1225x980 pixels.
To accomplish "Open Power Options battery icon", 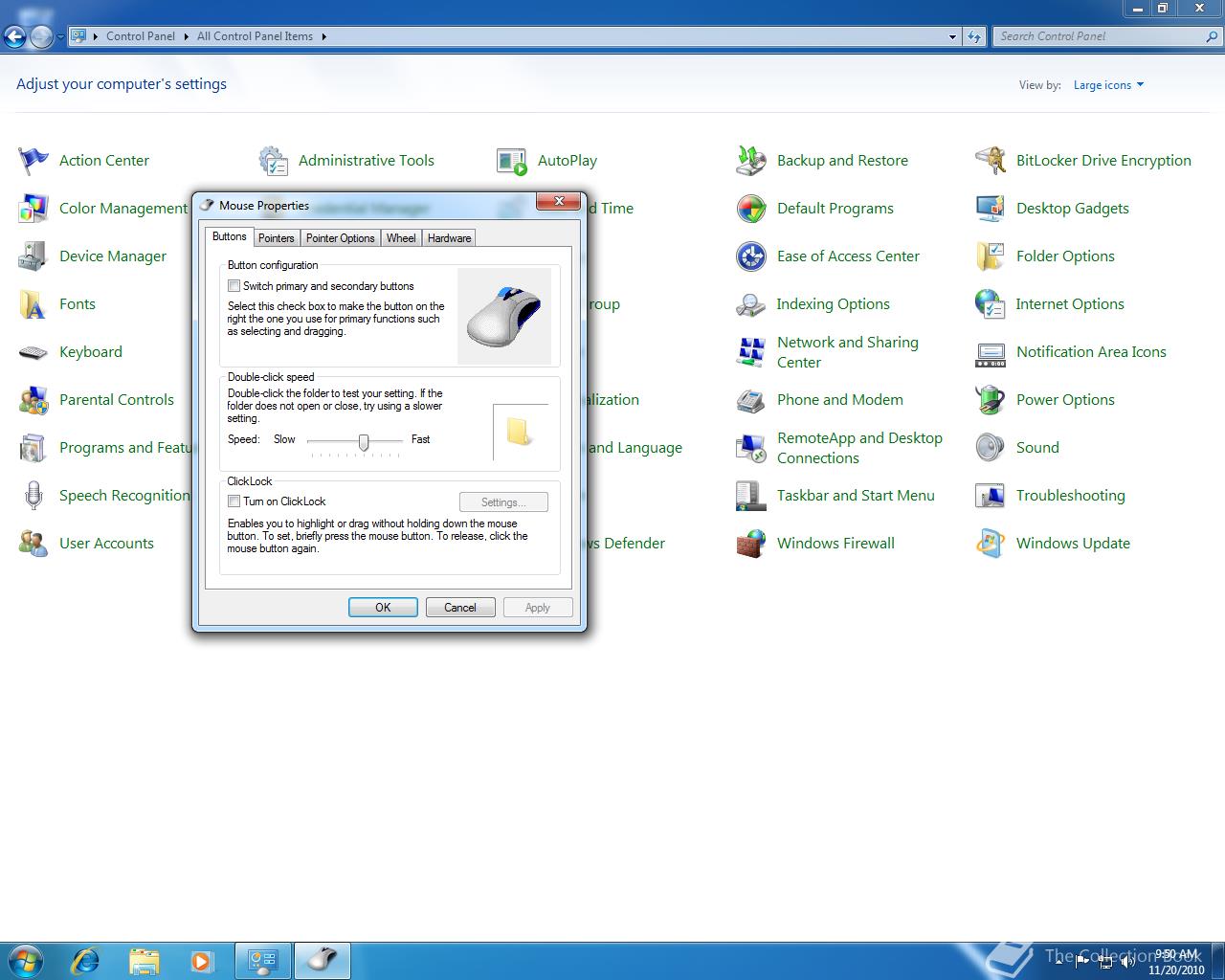I will tap(991, 400).
